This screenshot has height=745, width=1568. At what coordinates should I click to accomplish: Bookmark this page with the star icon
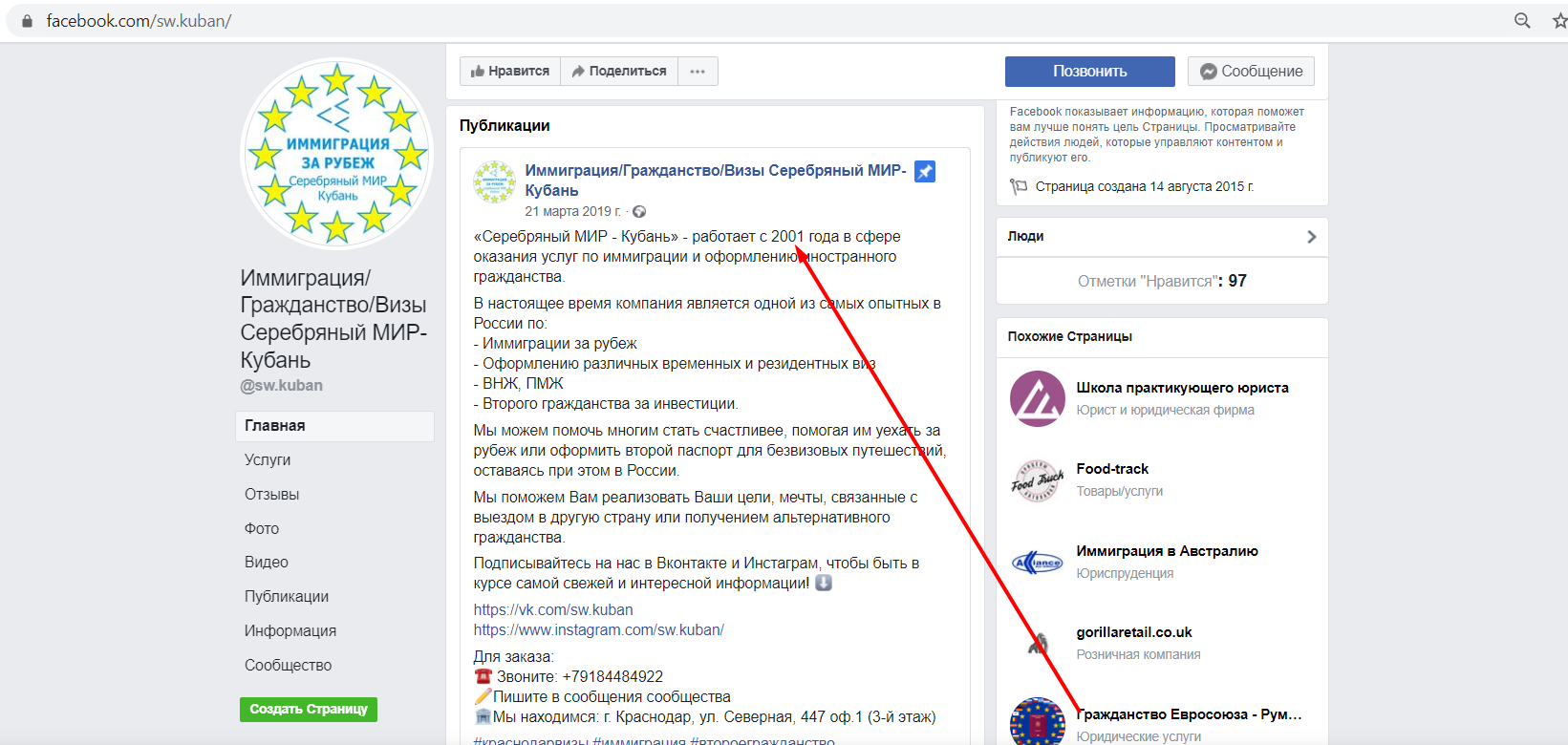(x=1560, y=20)
